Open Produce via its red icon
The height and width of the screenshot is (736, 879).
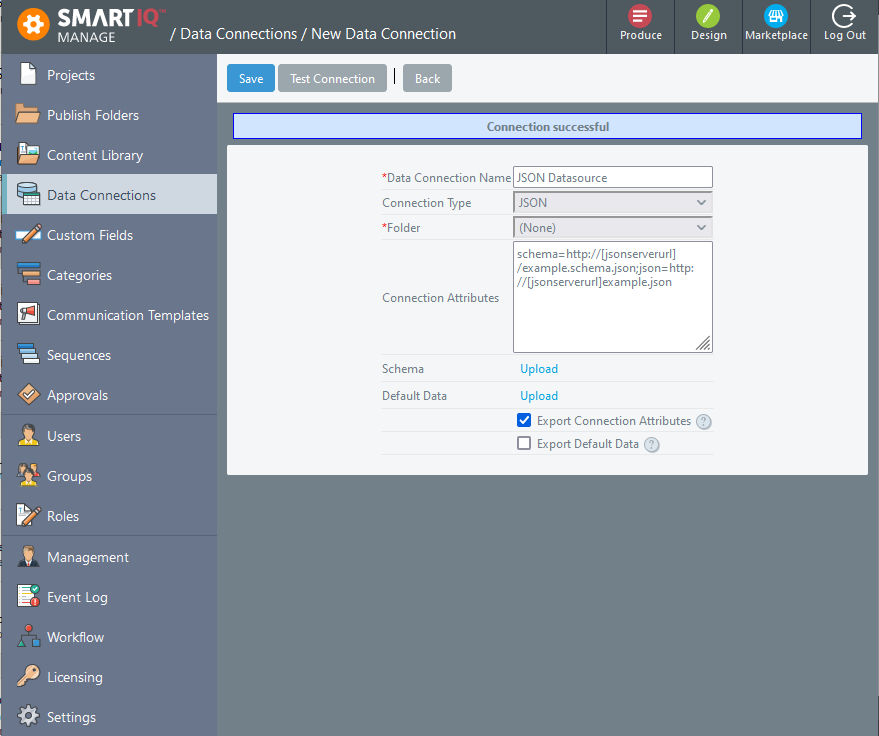coord(640,16)
